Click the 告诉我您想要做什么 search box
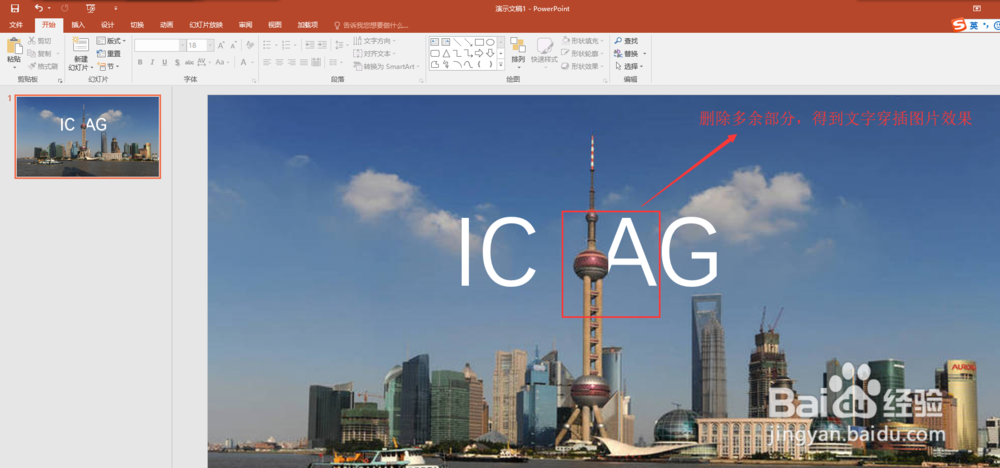1000x468 pixels. pos(372,25)
